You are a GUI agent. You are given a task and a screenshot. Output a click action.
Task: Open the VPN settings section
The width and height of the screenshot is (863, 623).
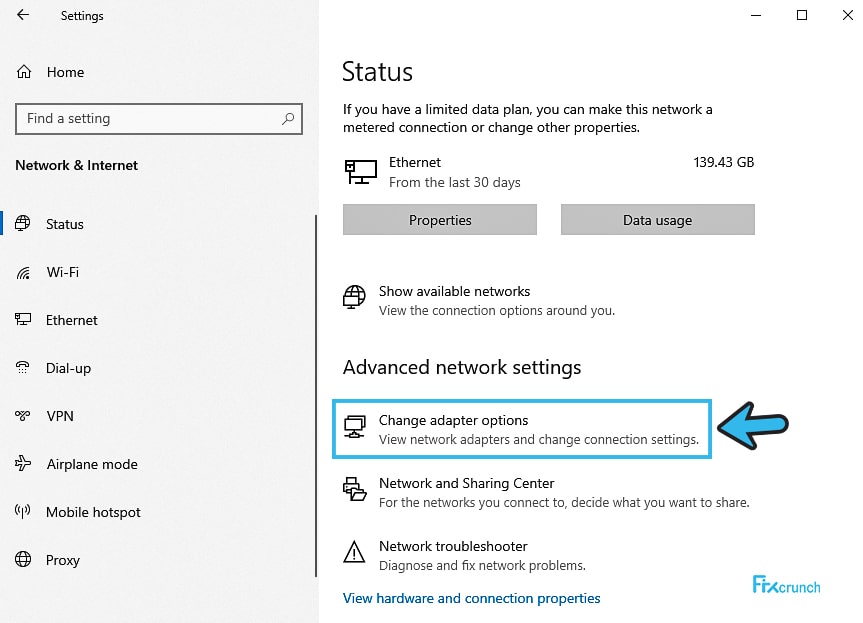coord(60,416)
